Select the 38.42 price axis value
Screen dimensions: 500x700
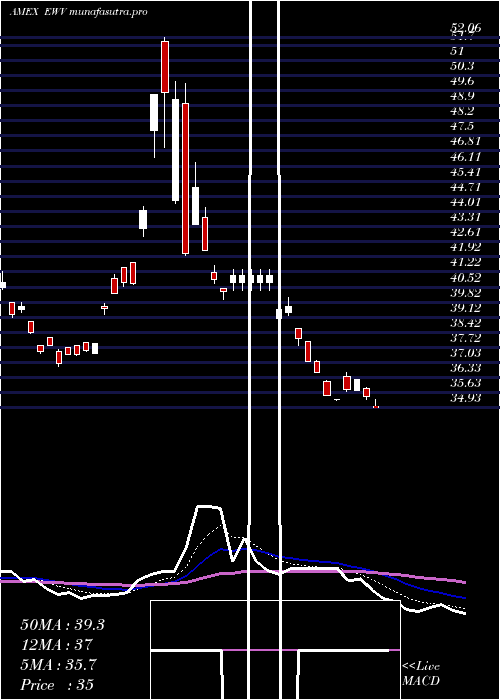[x=465, y=323]
